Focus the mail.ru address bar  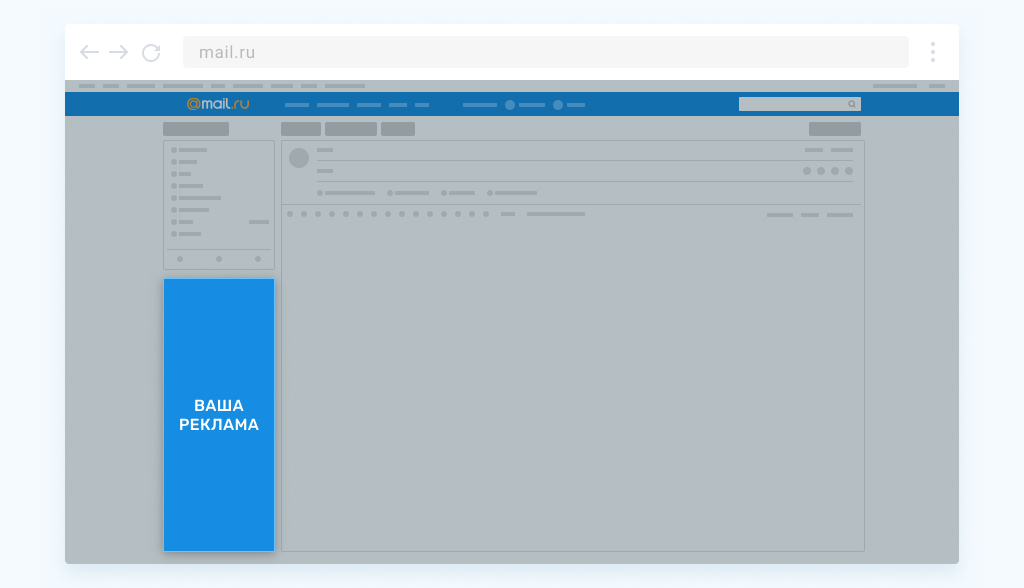tap(545, 52)
